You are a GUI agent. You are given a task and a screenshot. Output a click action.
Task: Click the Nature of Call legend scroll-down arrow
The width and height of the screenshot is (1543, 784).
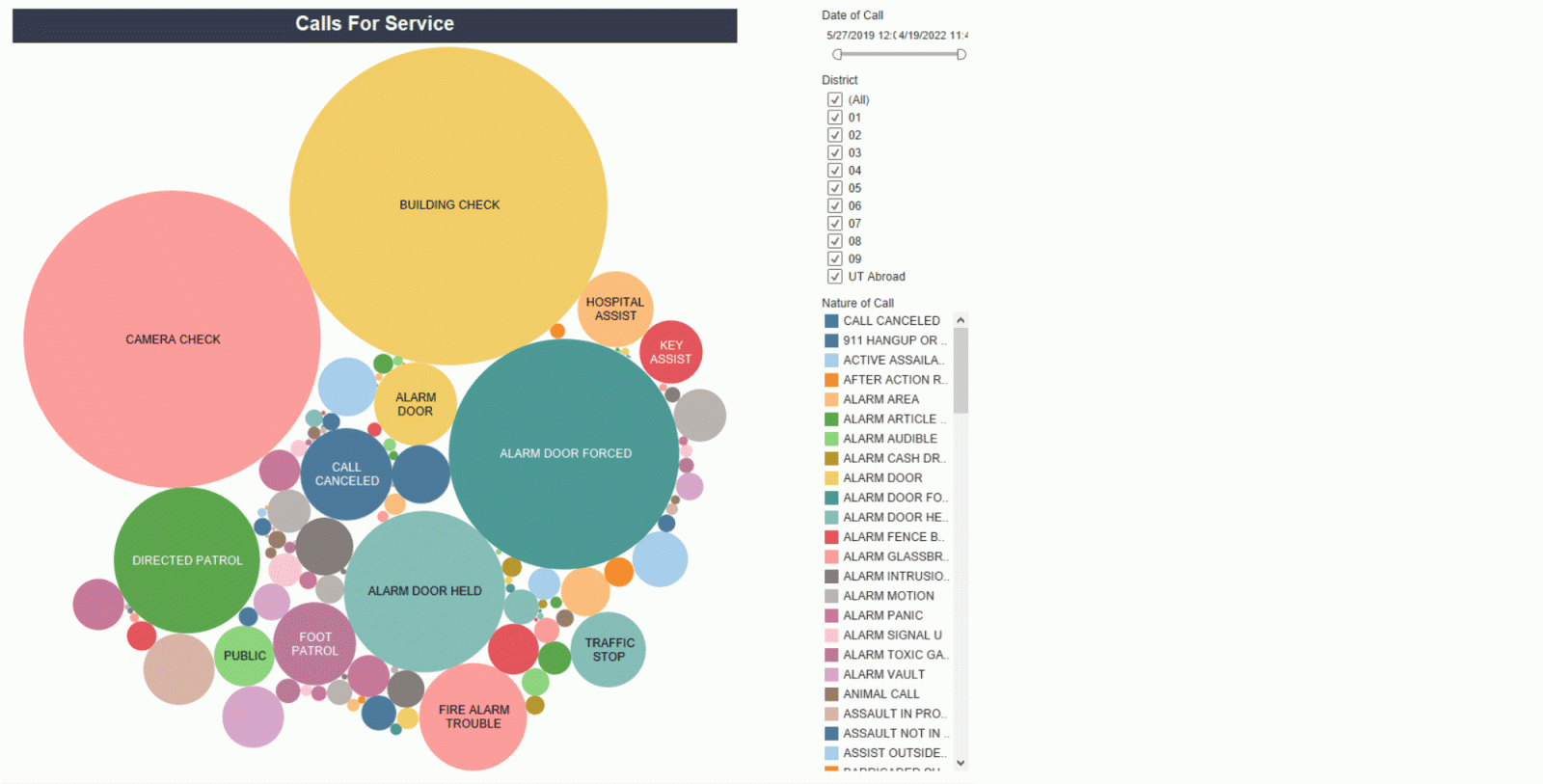961,763
